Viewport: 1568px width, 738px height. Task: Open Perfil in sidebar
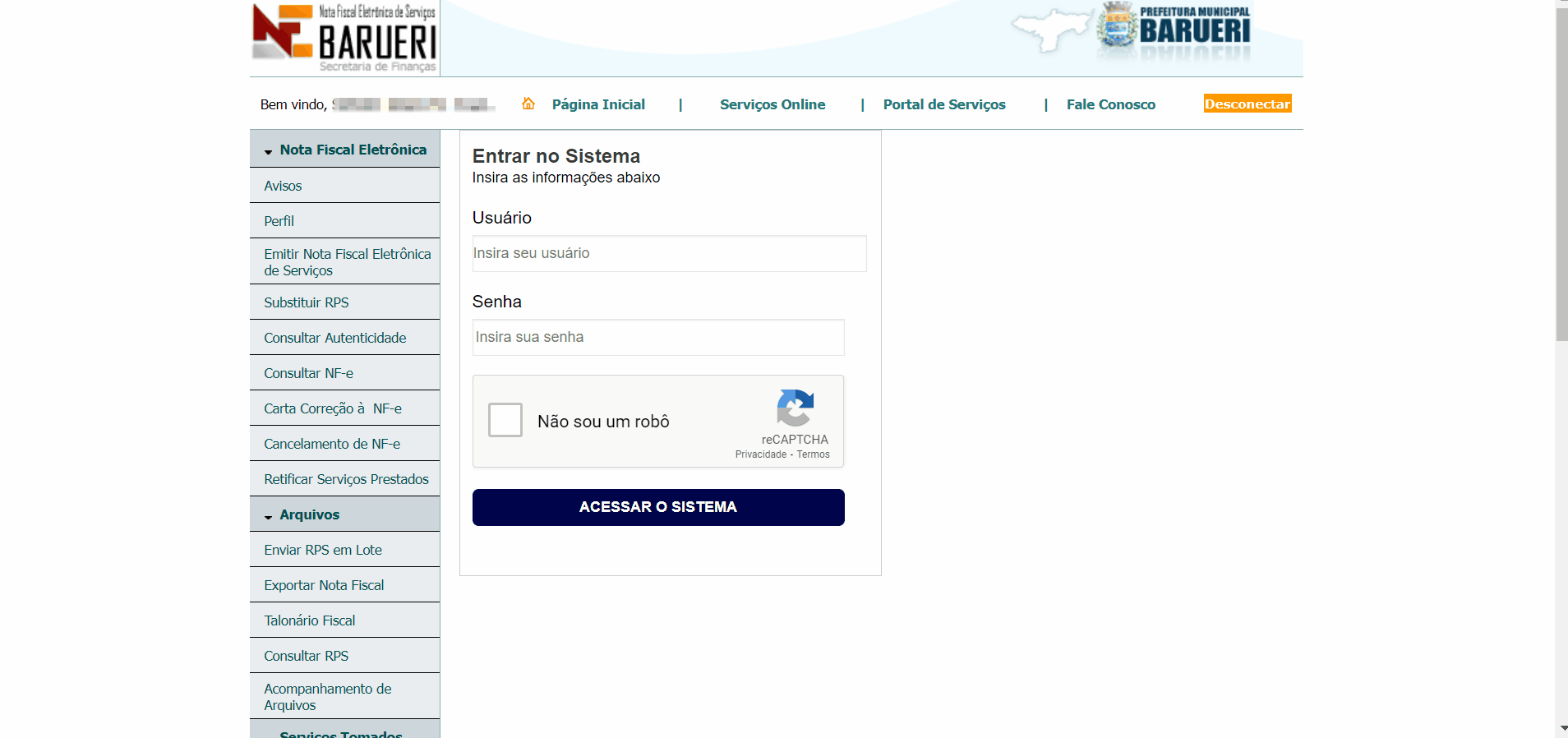[x=344, y=221]
